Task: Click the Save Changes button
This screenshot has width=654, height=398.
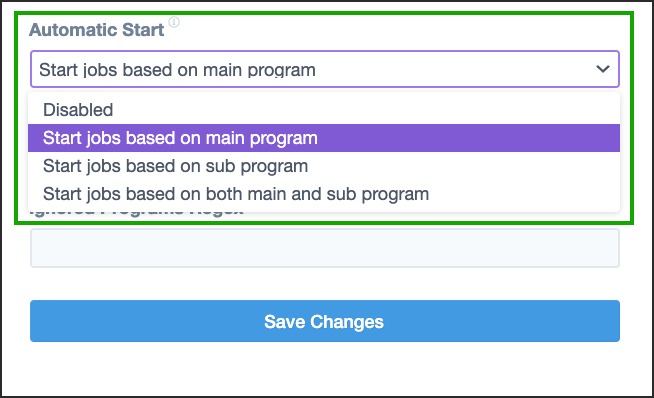Action: pos(325,321)
